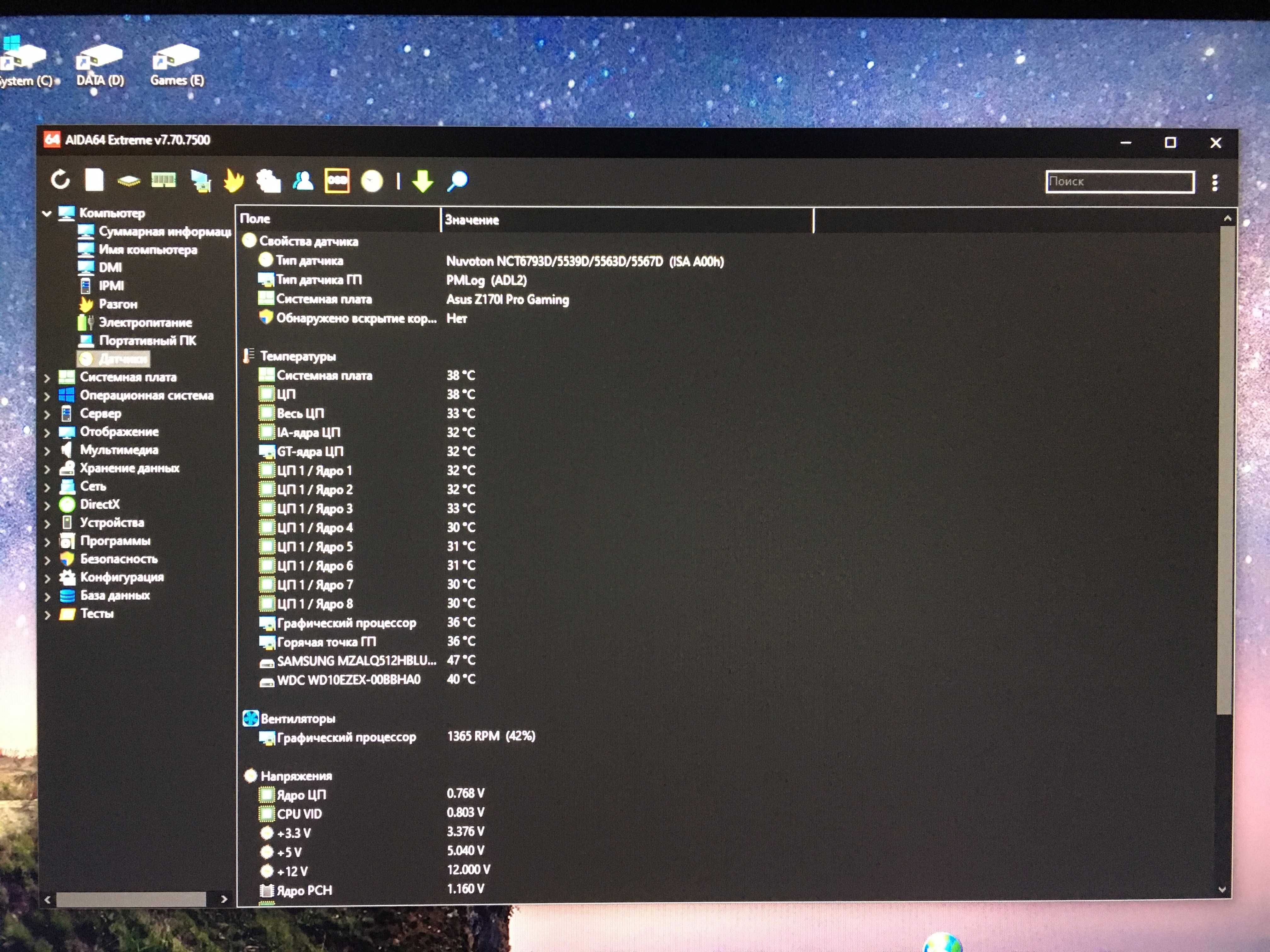Screen dimensions: 1270x952
Task: Click the Refresh toolbar icon
Action: 60,180
